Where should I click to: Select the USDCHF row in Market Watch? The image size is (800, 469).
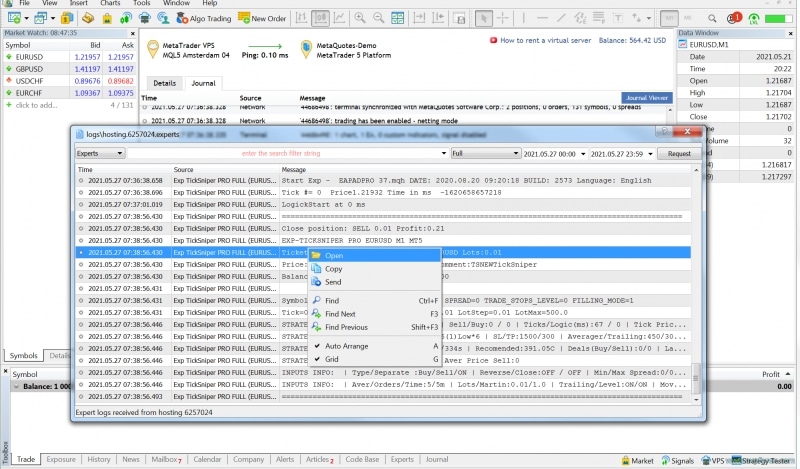69,81
